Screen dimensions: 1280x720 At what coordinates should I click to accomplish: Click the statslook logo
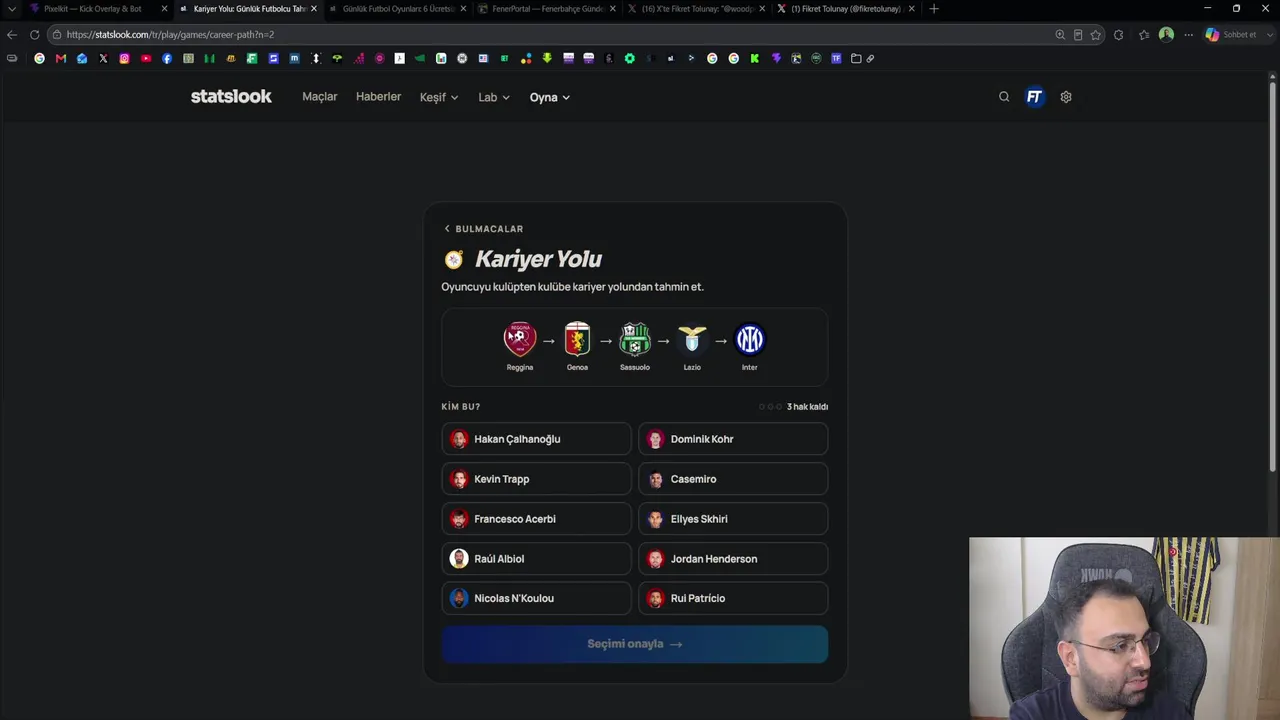[x=231, y=97]
